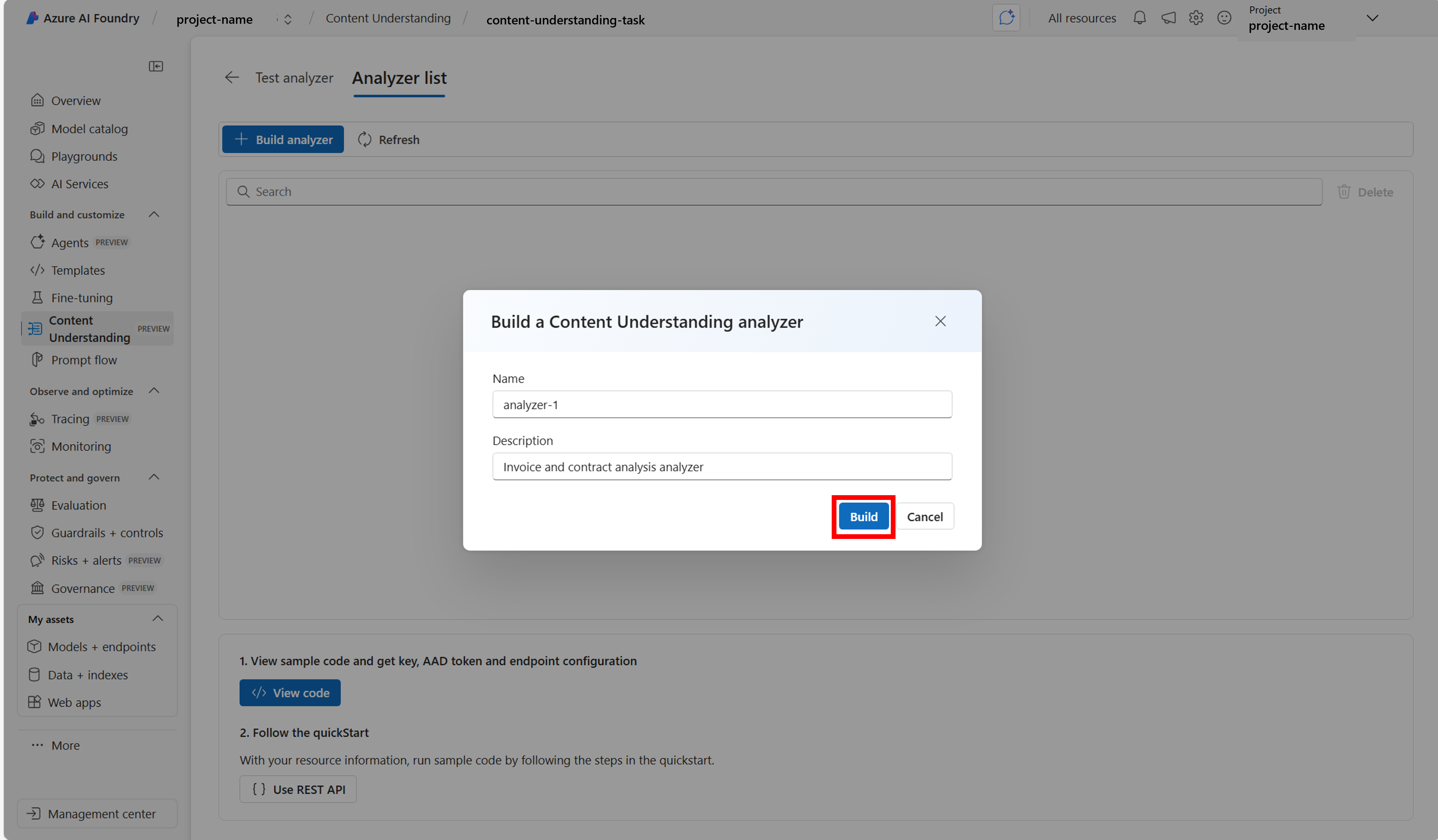Click into the Description input field
This screenshot has height=840, width=1438.
[x=722, y=467]
